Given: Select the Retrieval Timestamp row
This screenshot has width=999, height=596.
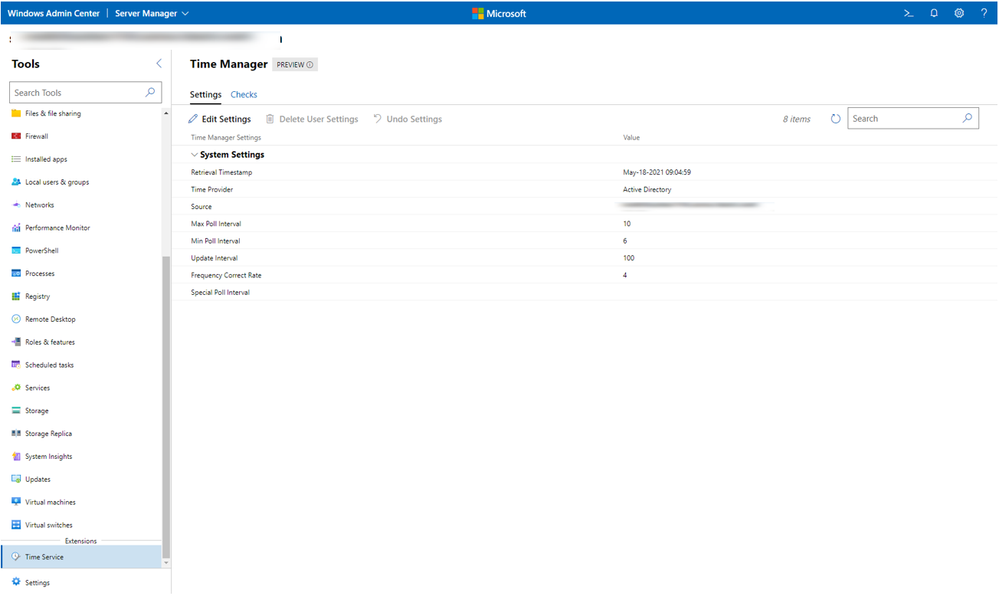Looking at the screenshot, I should tap(585, 172).
